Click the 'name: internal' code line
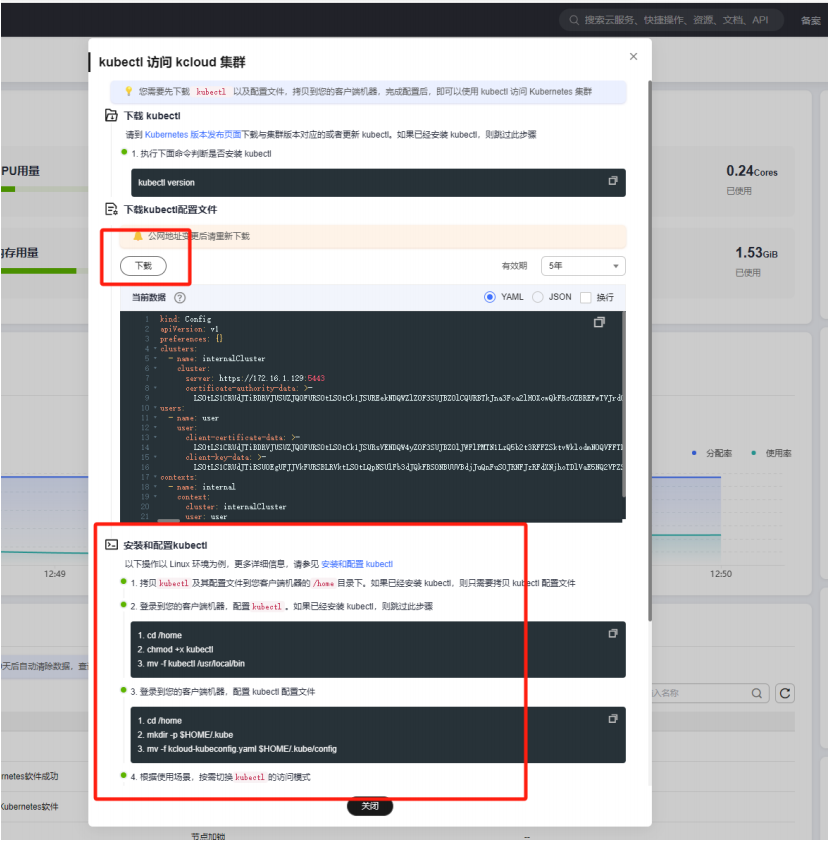 (x=202, y=487)
